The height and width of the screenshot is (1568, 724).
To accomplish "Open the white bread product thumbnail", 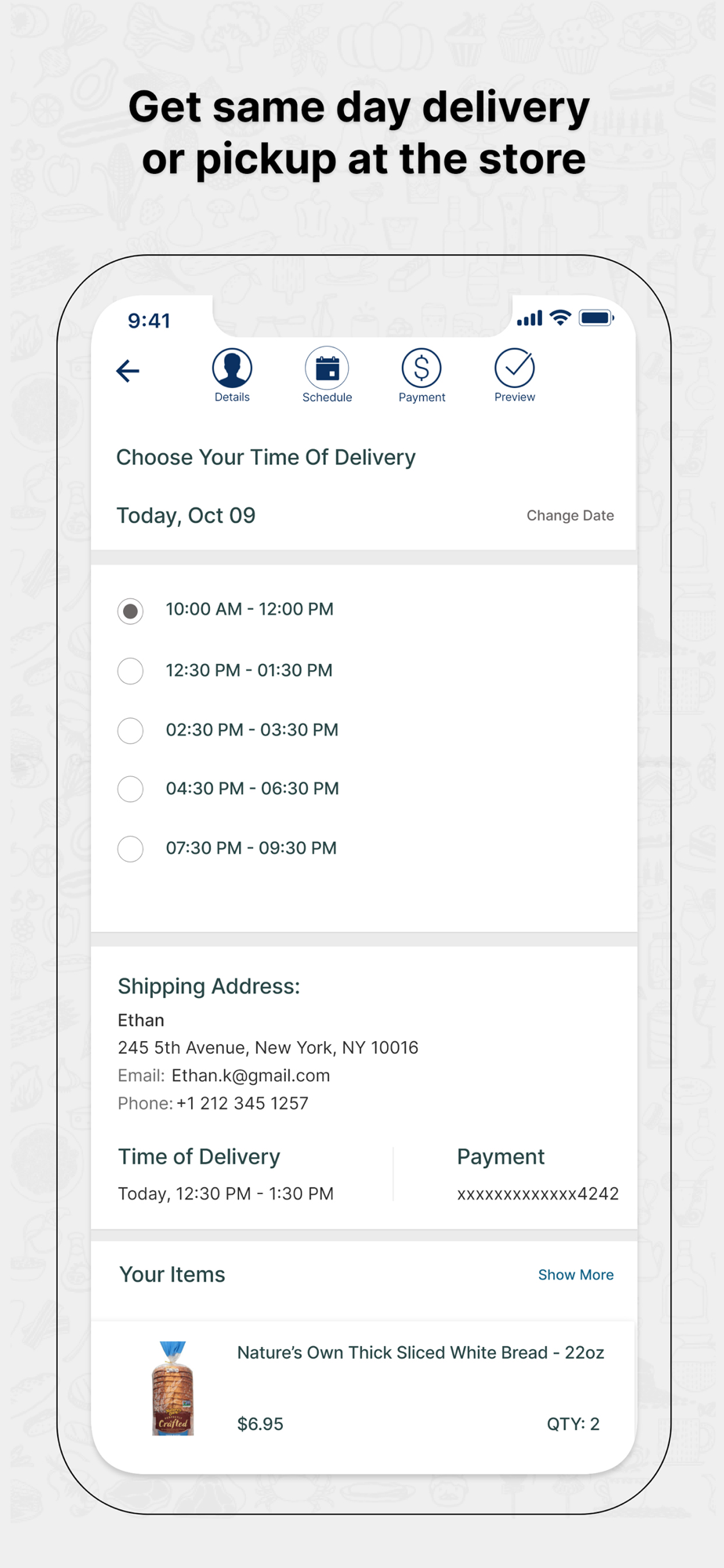I will coord(172,1388).
